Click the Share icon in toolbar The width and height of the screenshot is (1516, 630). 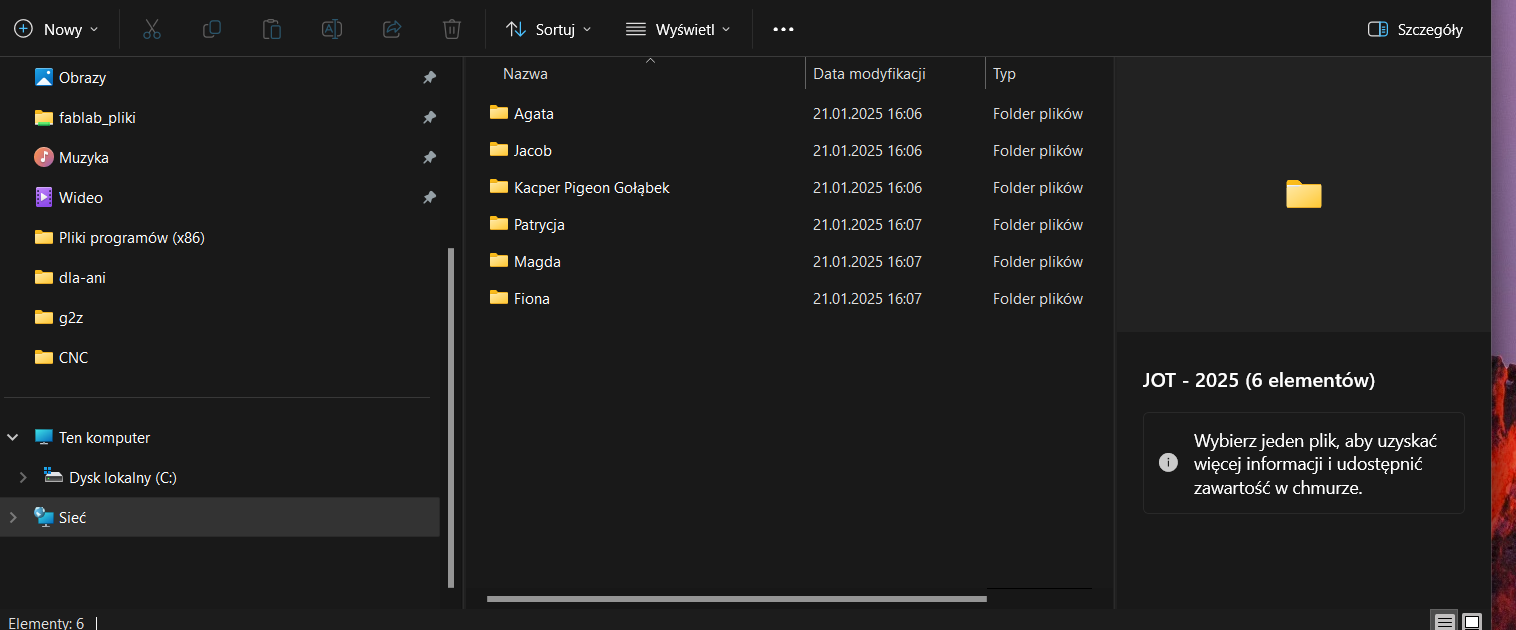pos(392,29)
